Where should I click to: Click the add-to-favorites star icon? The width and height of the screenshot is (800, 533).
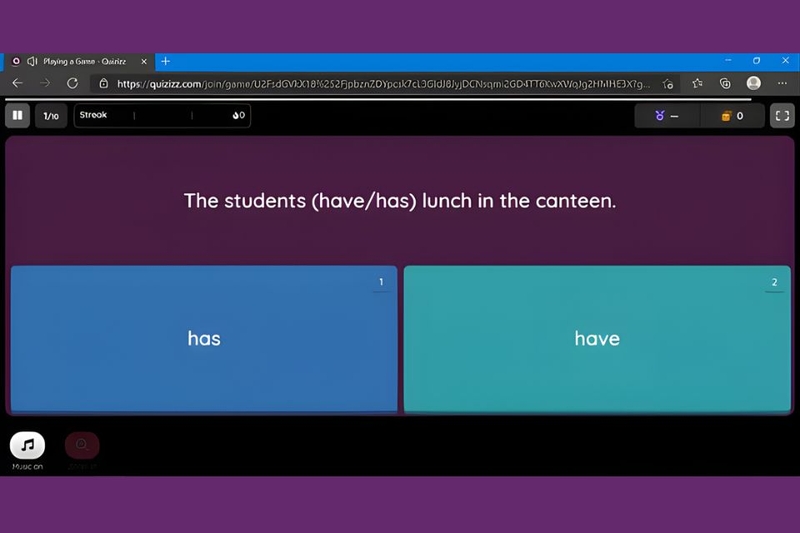point(668,84)
